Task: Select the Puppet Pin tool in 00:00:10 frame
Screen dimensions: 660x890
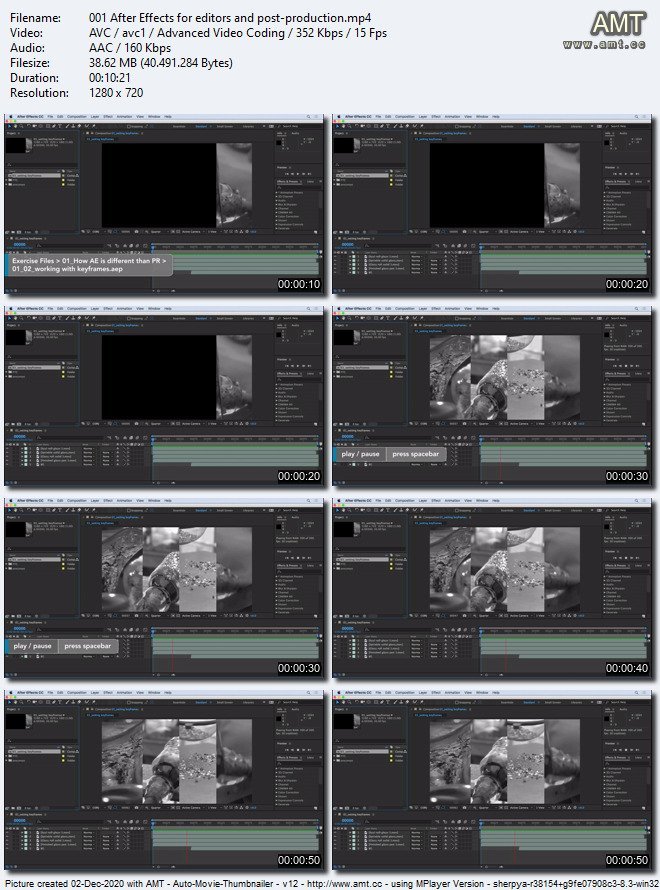Action: pos(94,126)
